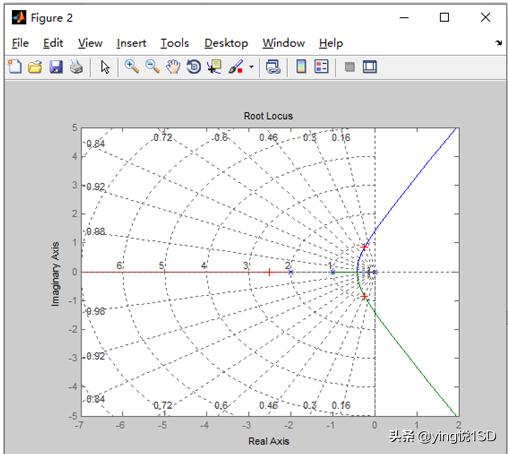The height and width of the screenshot is (454, 508).
Task: Insert a colorbar via toolbar icon
Action: point(301,66)
